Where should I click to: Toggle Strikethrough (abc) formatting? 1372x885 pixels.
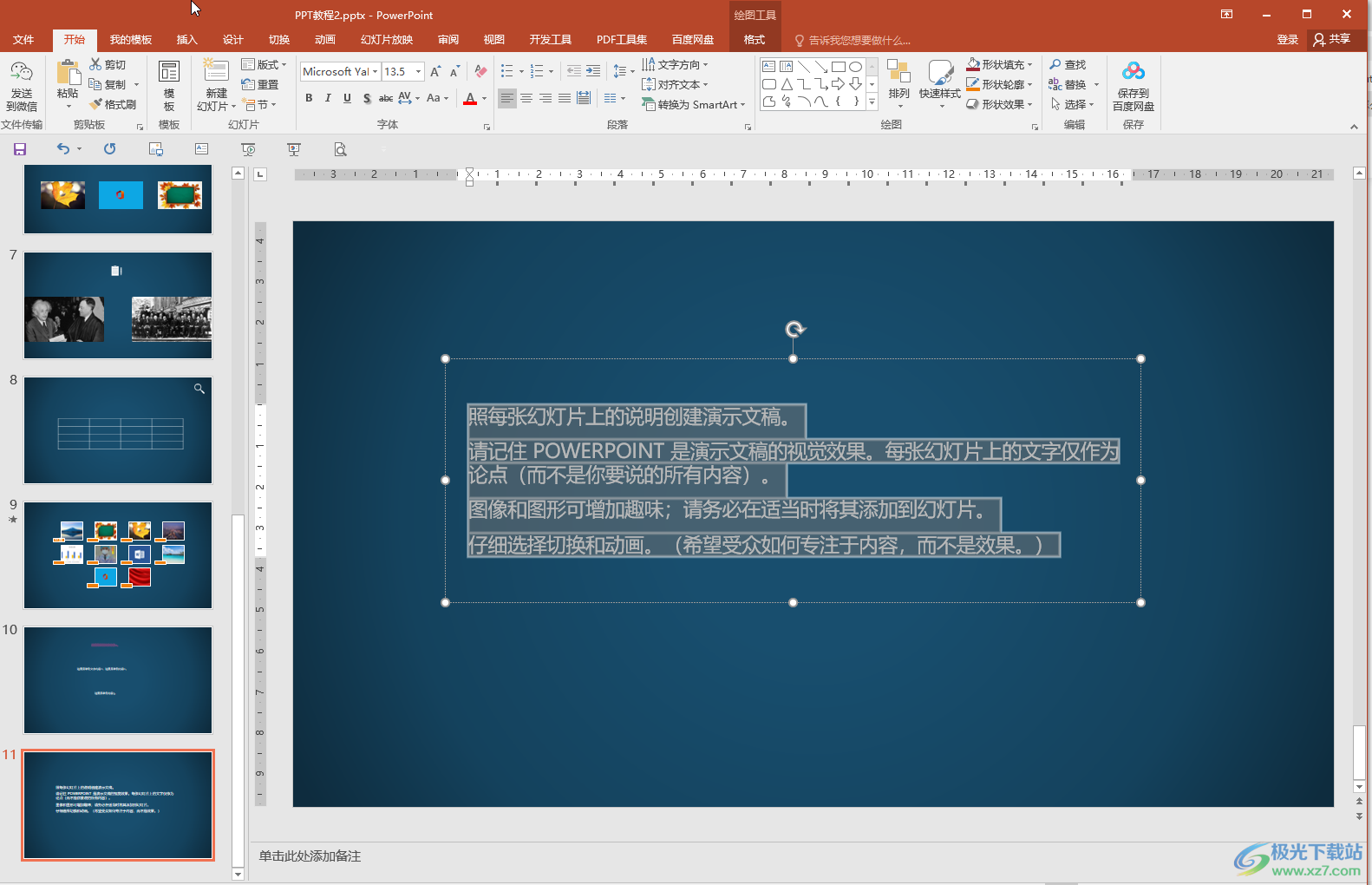386,98
